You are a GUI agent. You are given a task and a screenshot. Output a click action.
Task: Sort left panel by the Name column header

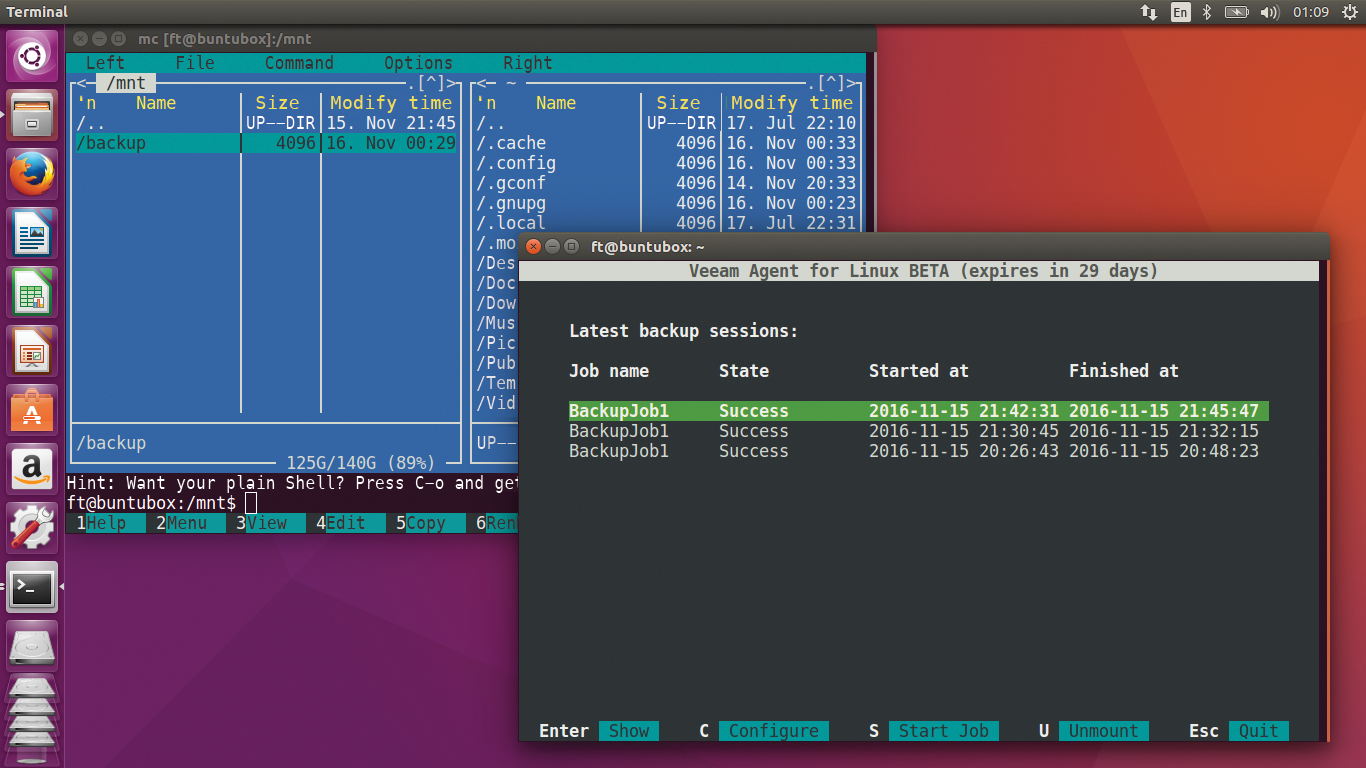point(156,103)
